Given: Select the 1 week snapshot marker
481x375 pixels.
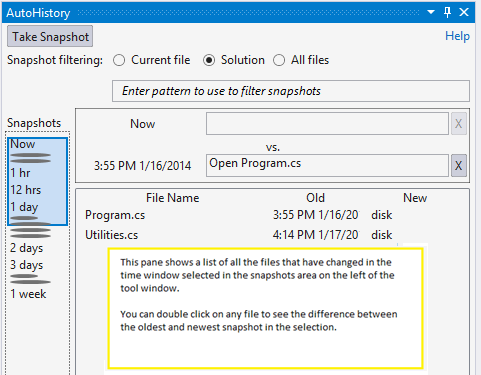Looking at the screenshot, I should 28,294.
